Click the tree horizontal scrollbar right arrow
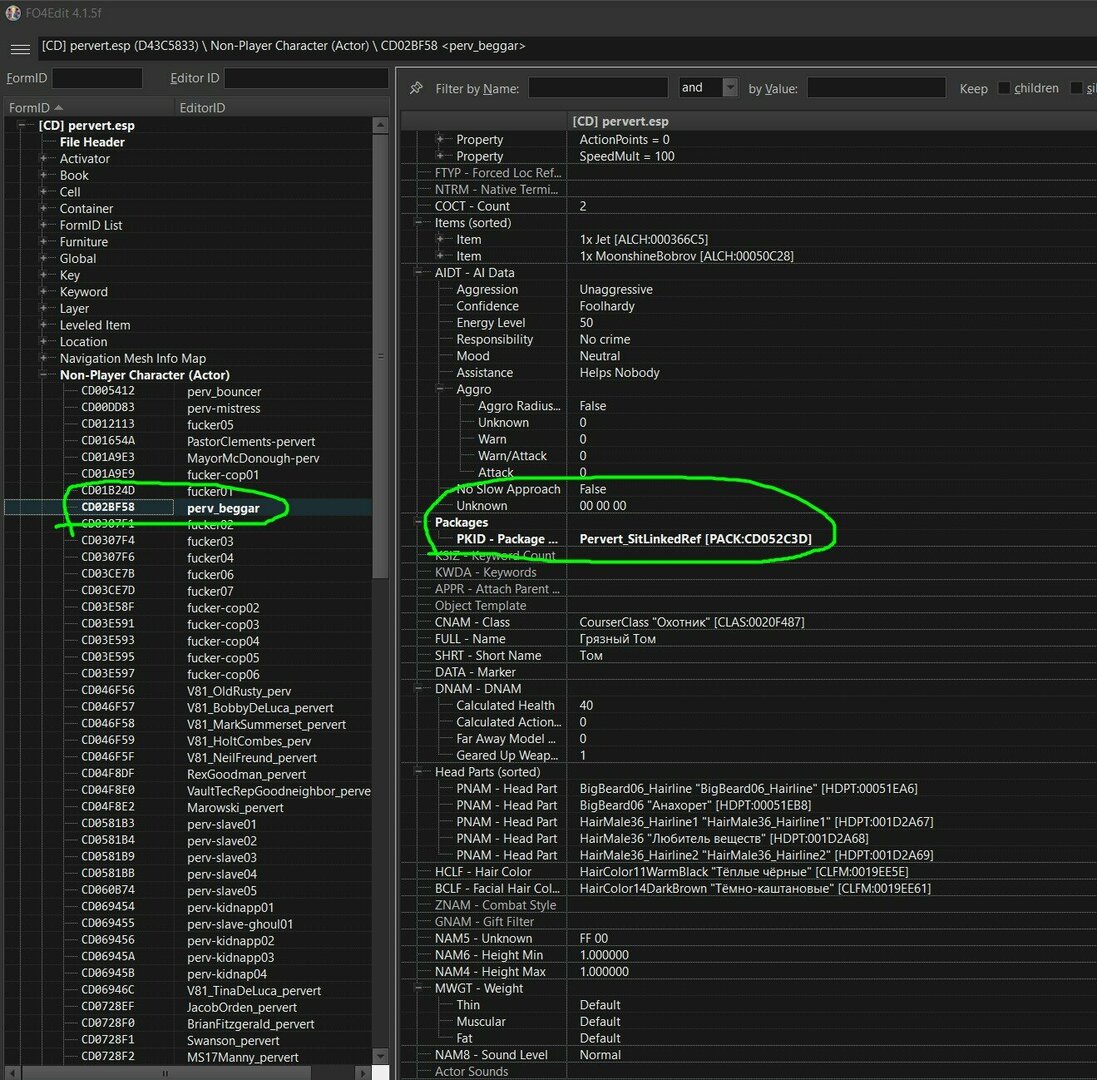The height and width of the screenshot is (1080, 1097). (x=361, y=1072)
